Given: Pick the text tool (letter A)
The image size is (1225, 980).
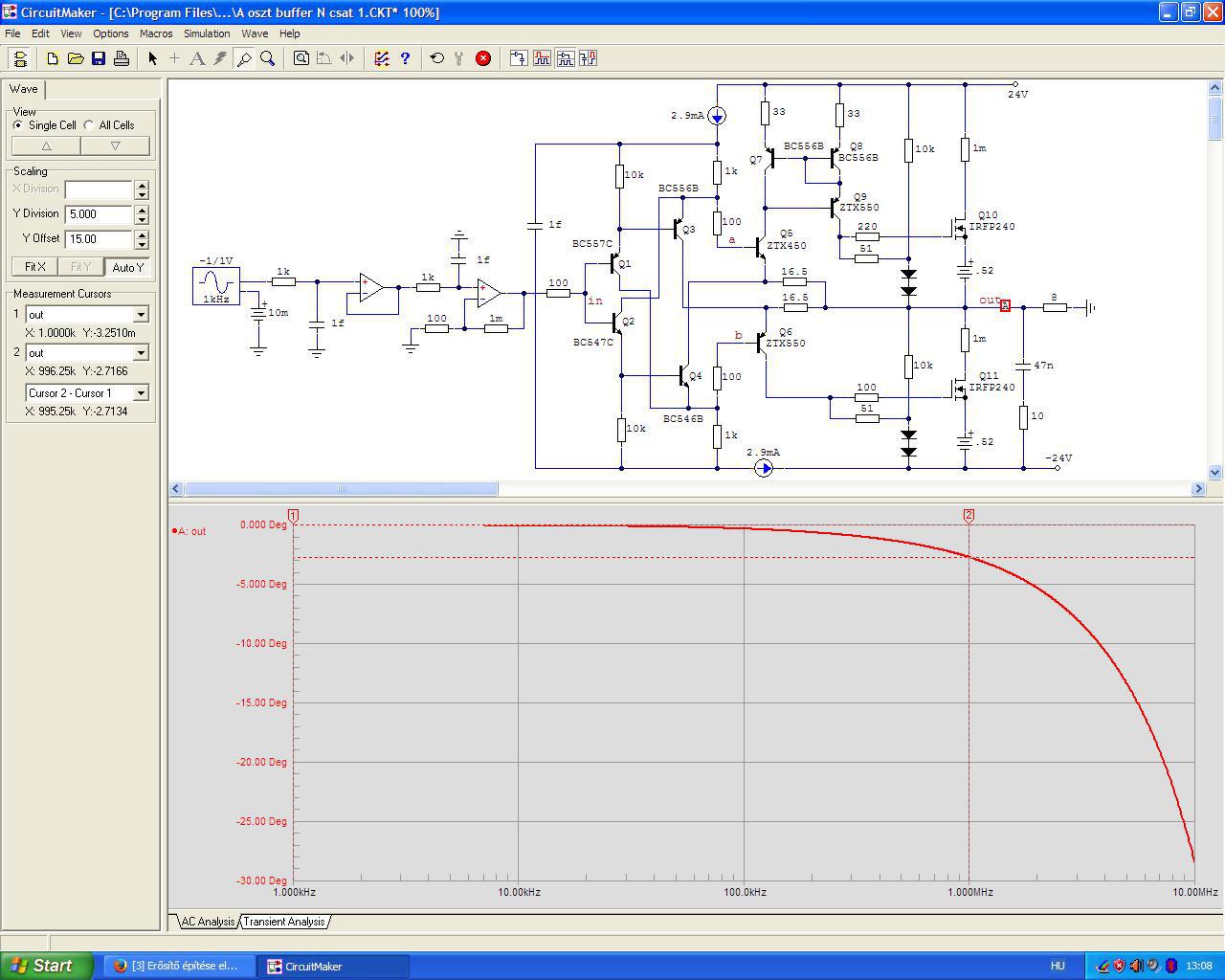Looking at the screenshot, I should (197, 58).
